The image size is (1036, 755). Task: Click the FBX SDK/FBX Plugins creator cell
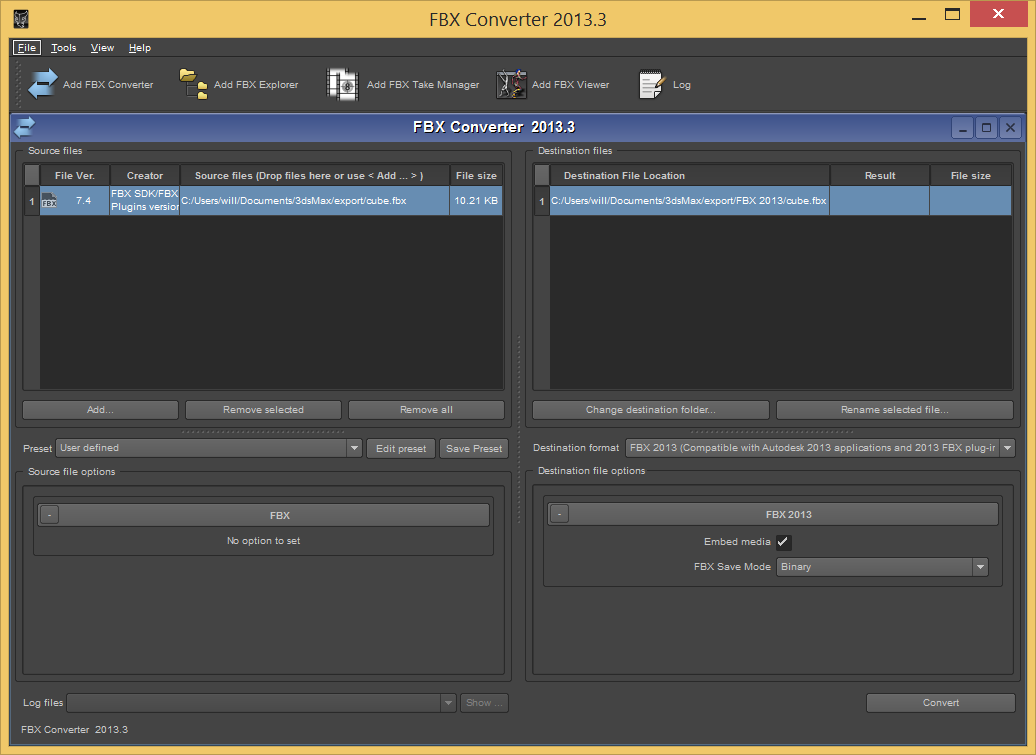coord(145,201)
